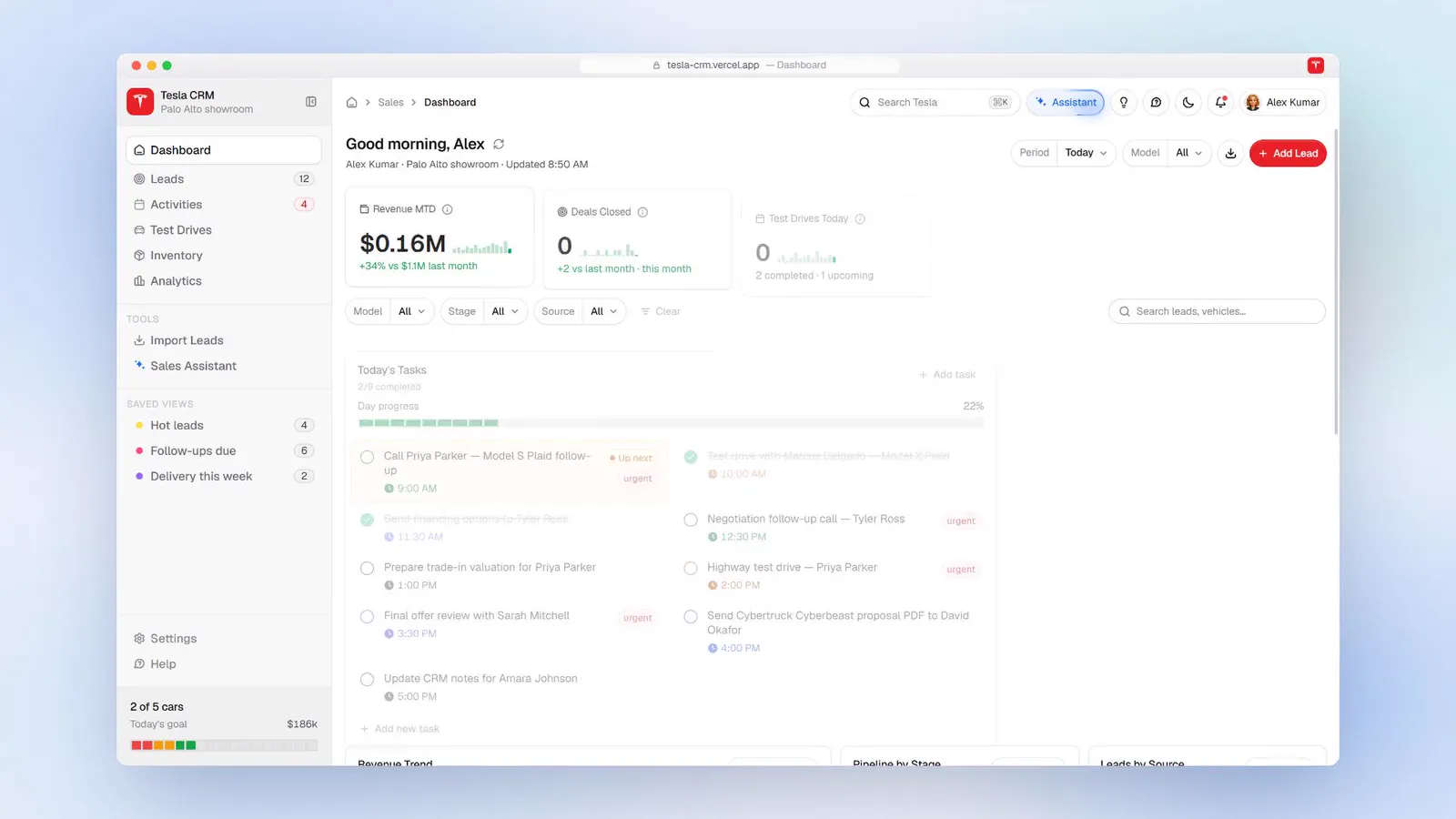The width and height of the screenshot is (1456, 819).
Task: Focus Search leads, vehicles field
Action: [x=1217, y=311]
